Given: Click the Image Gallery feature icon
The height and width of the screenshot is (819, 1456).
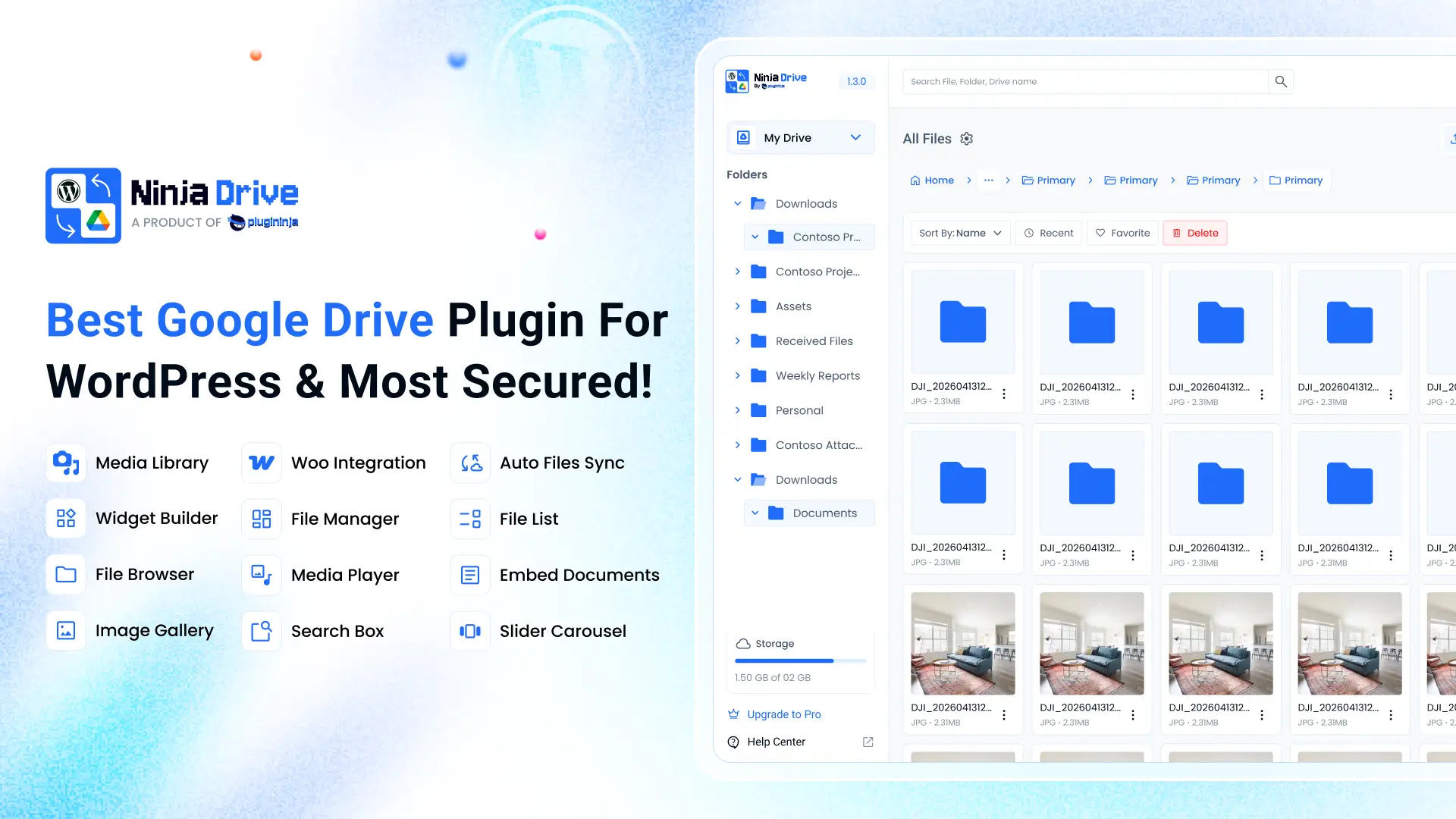Looking at the screenshot, I should (x=66, y=631).
